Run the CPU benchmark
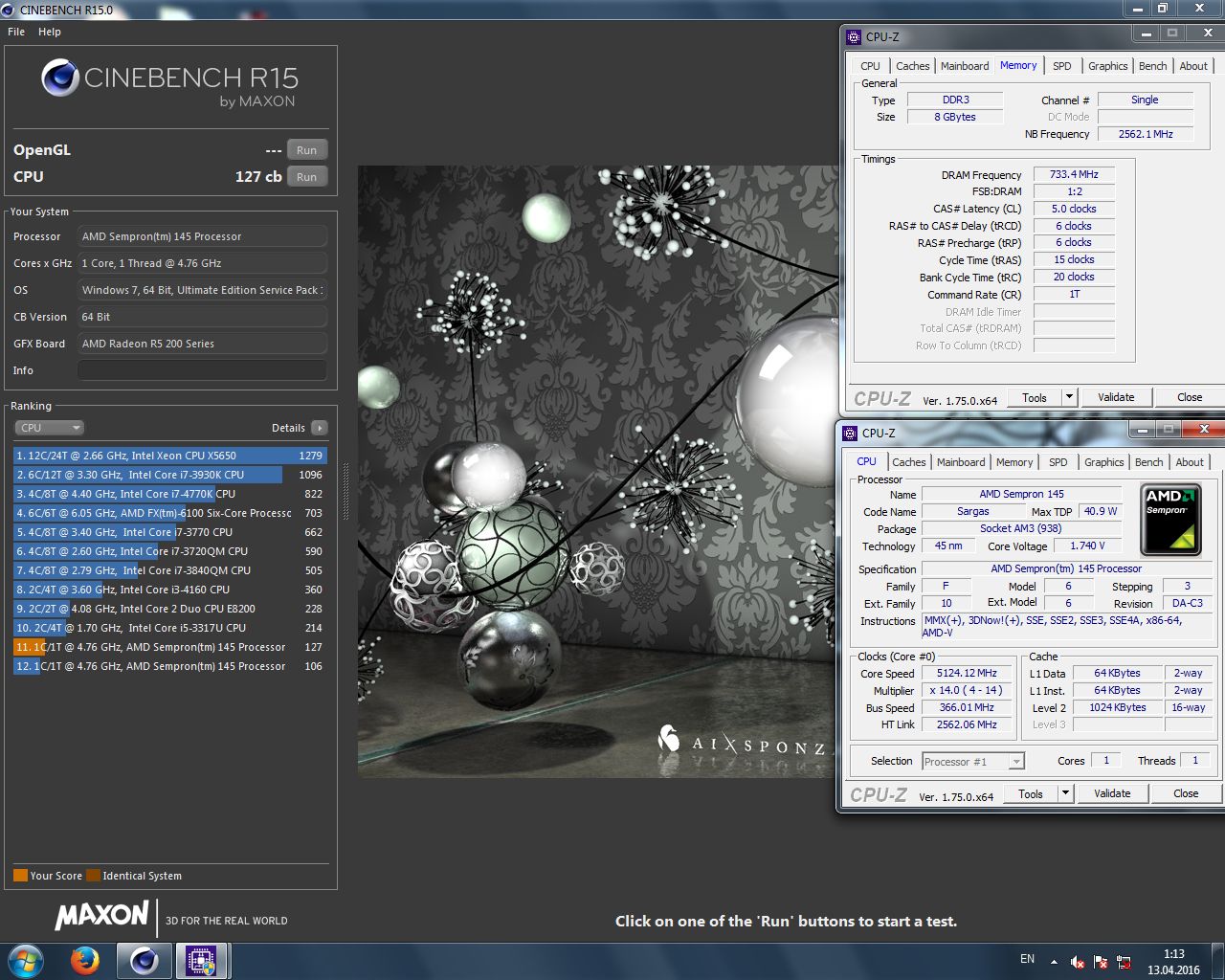The width and height of the screenshot is (1225, 980). pyautogui.click(x=307, y=177)
